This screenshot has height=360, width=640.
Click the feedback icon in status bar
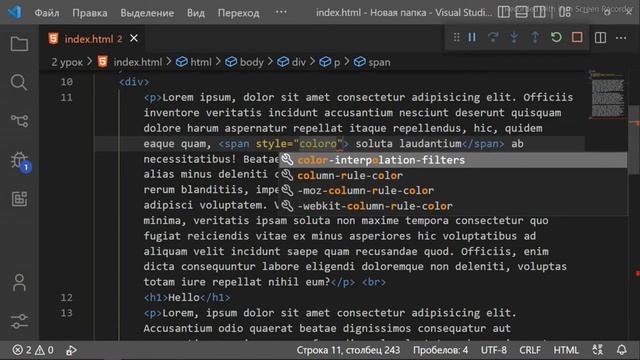(x=598, y=350)
